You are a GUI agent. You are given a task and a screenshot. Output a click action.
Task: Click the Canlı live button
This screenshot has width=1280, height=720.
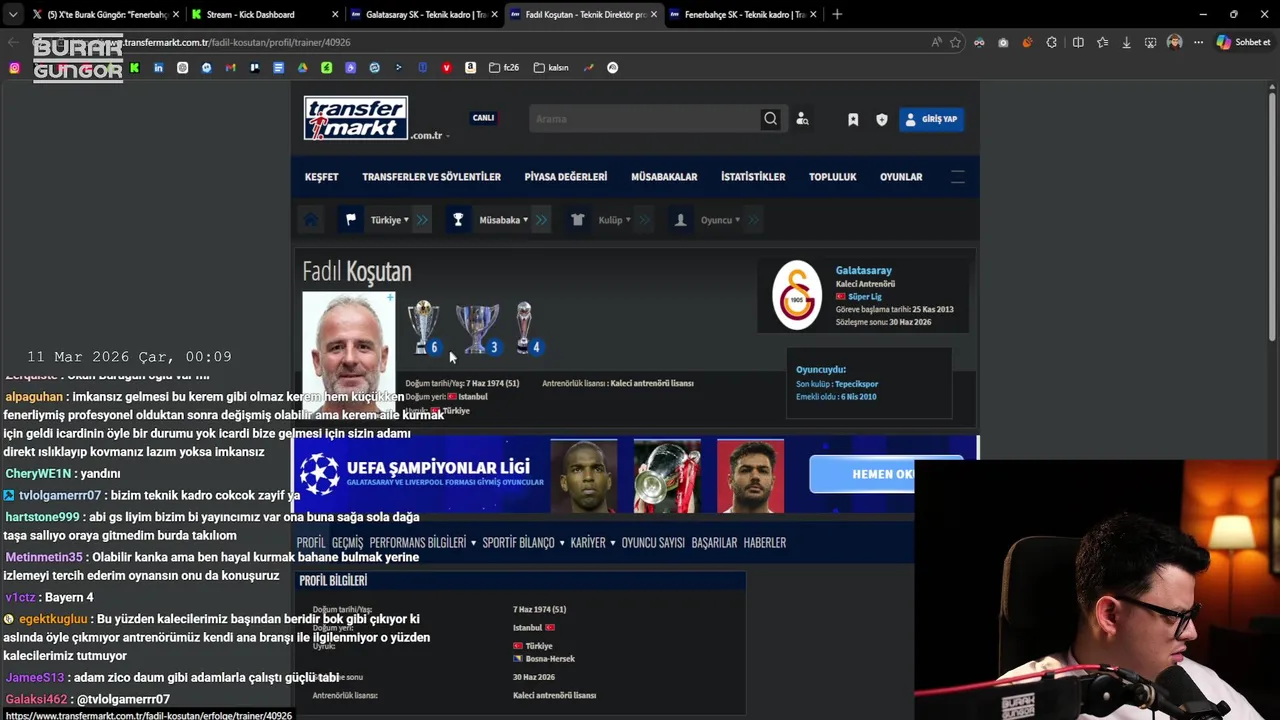click(x=483, y=118)
